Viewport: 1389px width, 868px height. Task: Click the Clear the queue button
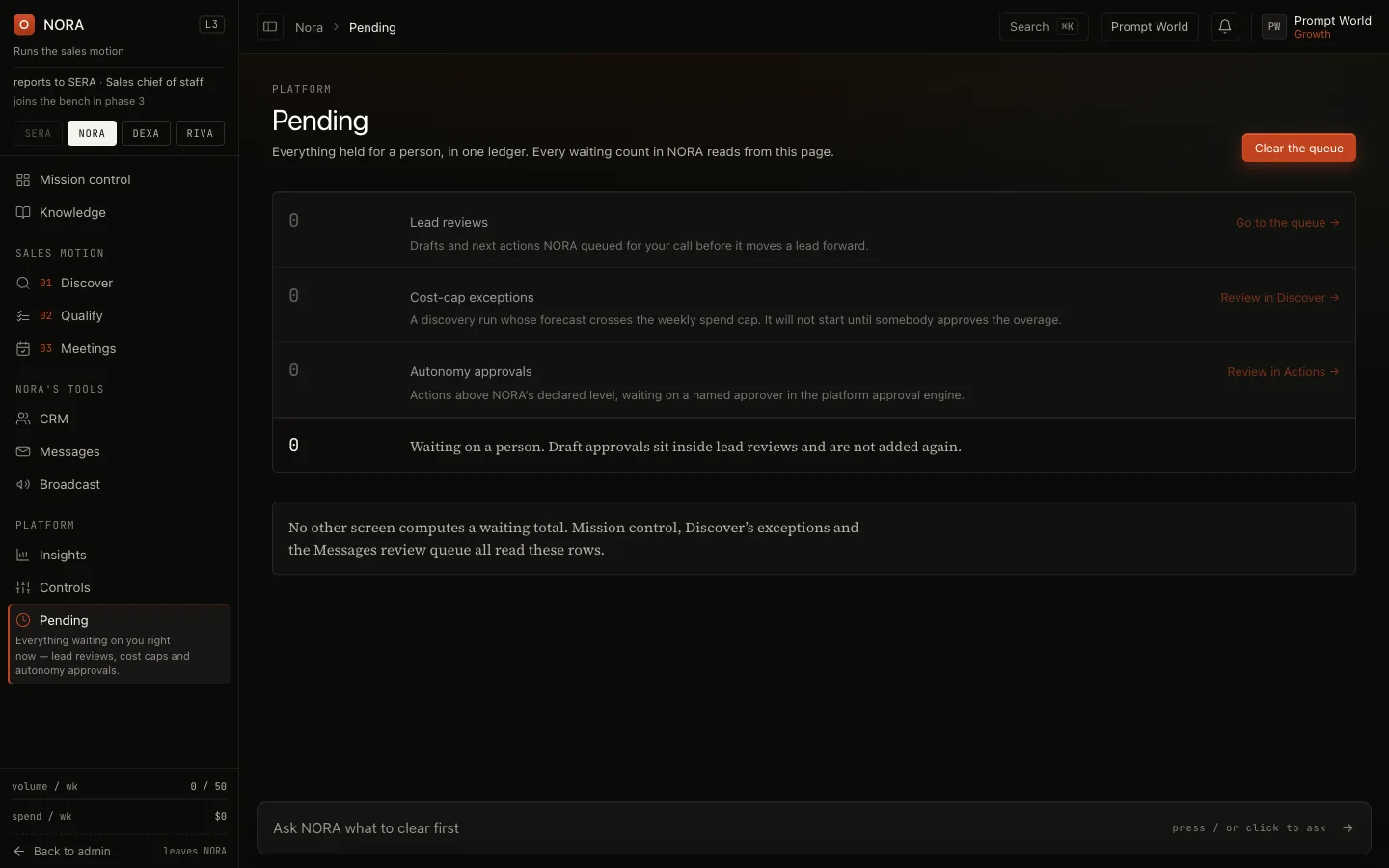point(1298,149)
